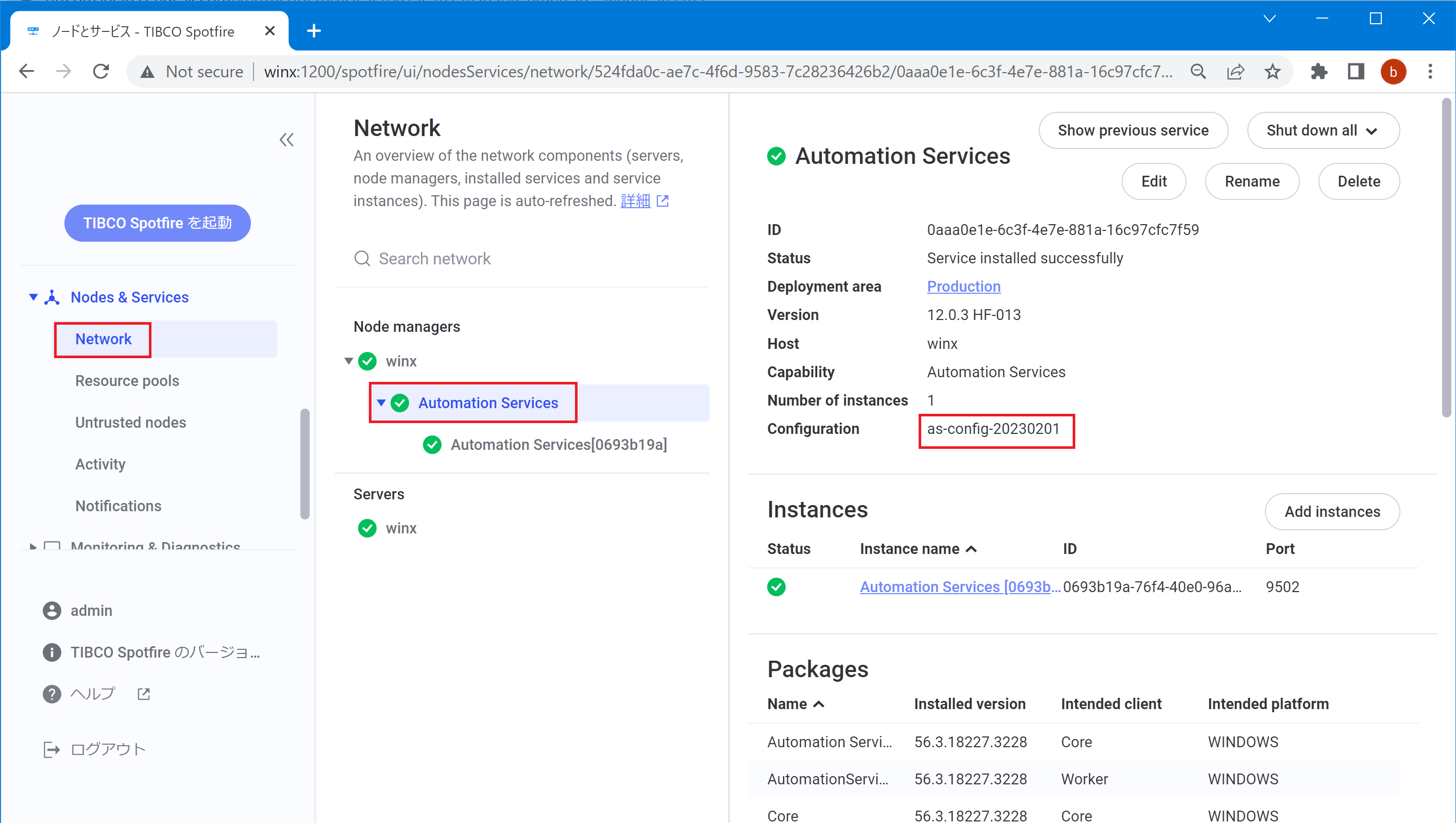This screenshot has width=1456, height=823.
Task: Click the admin user account icon
Action: point(52,611)
